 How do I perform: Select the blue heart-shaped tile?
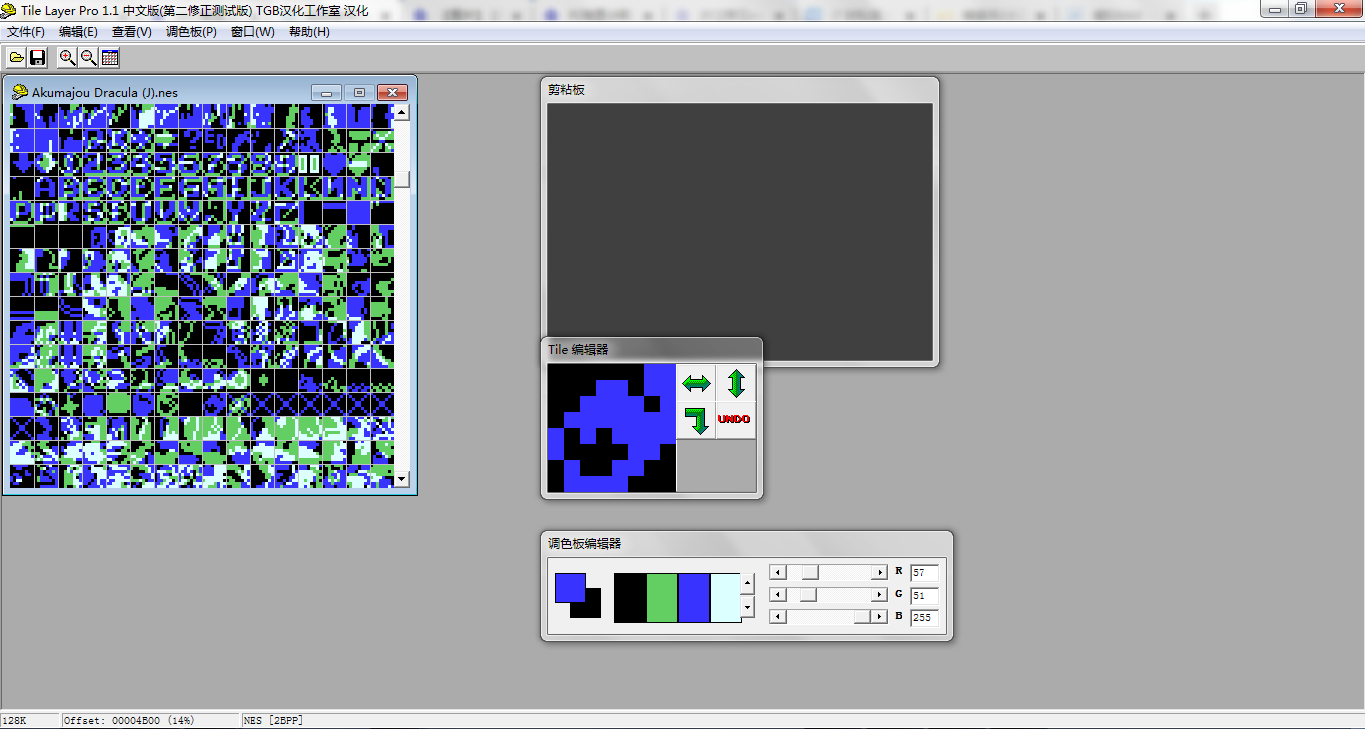334,164
